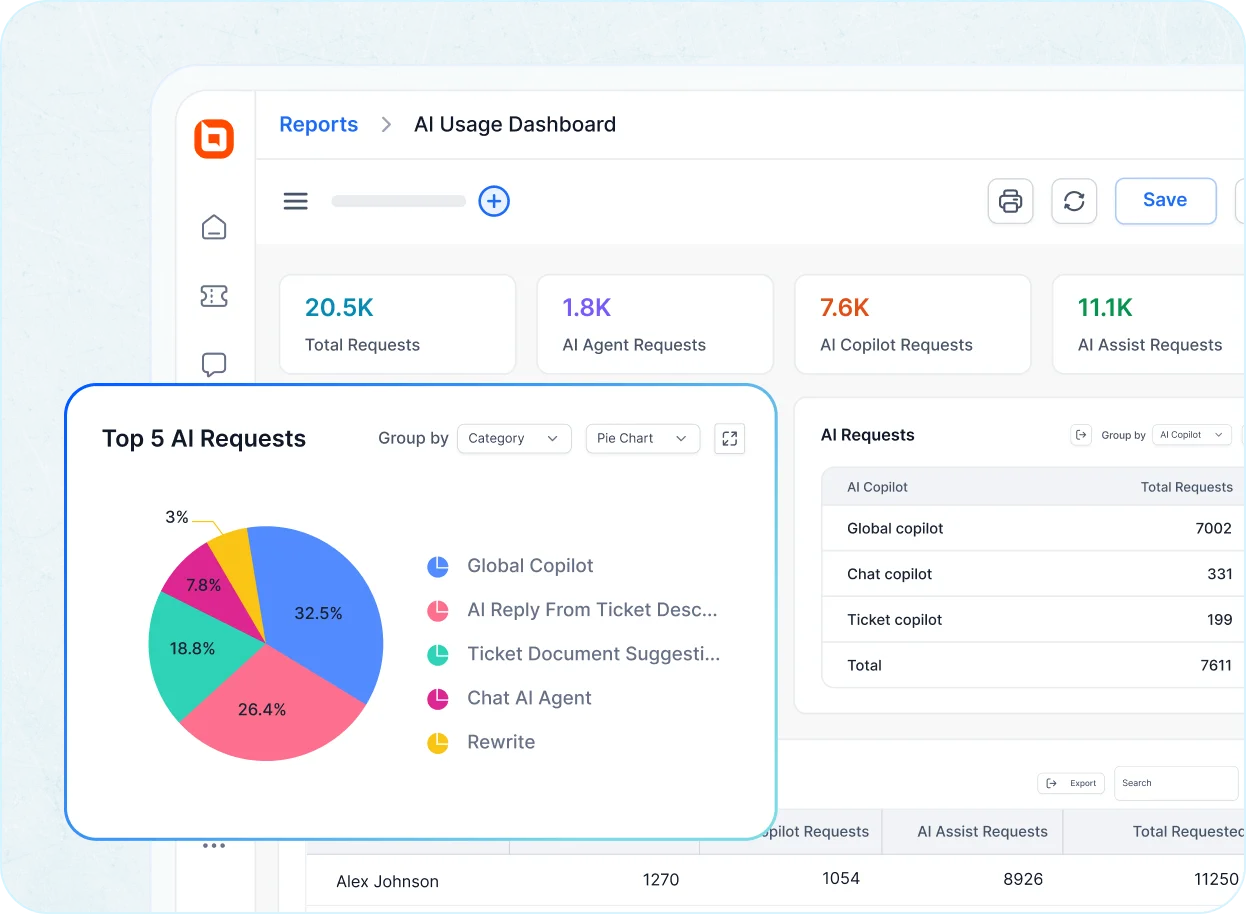The height and width of the screenshot is (914, 1246).
Task: Open the Pie Chart type dropdown
Action: pos(642,438)
